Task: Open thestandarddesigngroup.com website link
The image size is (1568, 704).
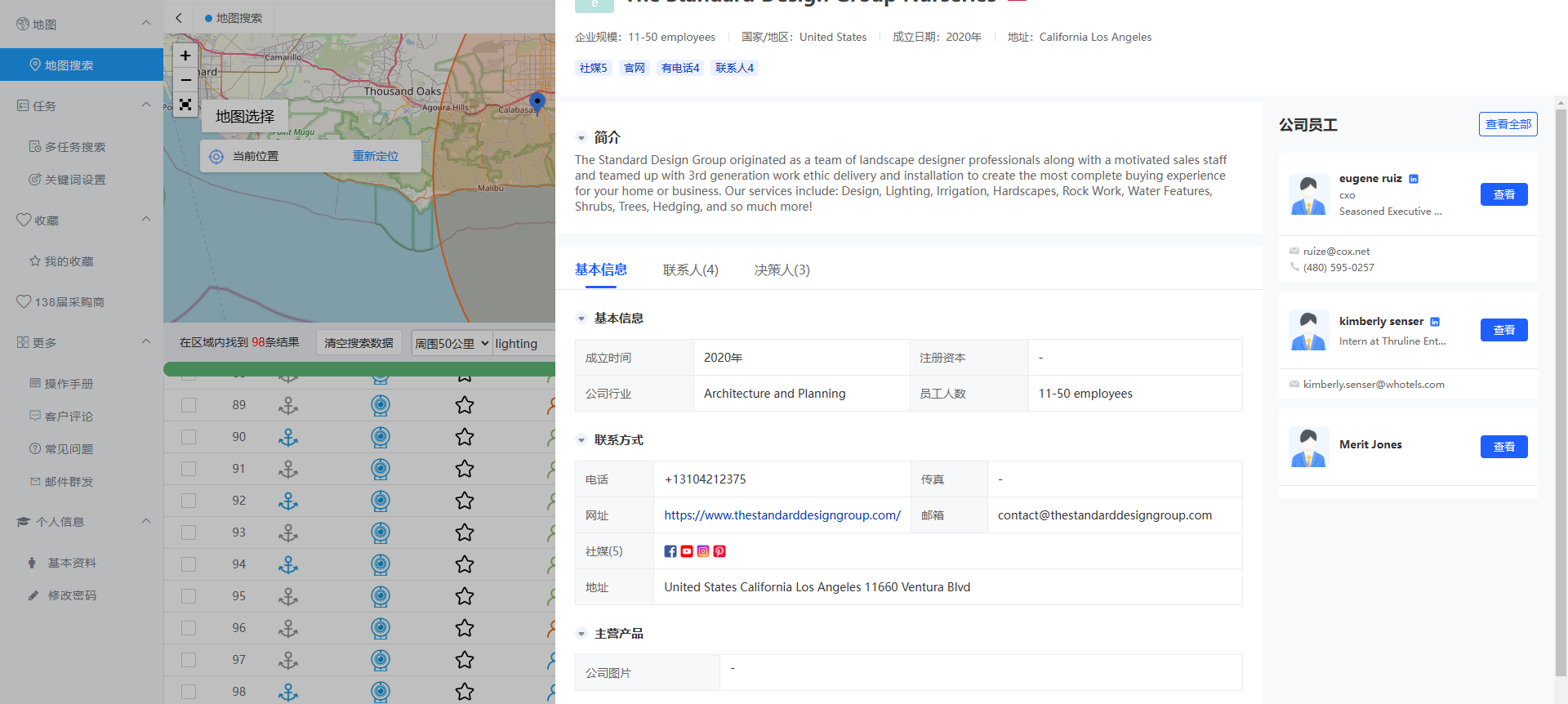Action: pyautogui.click(x=782, y=515)
